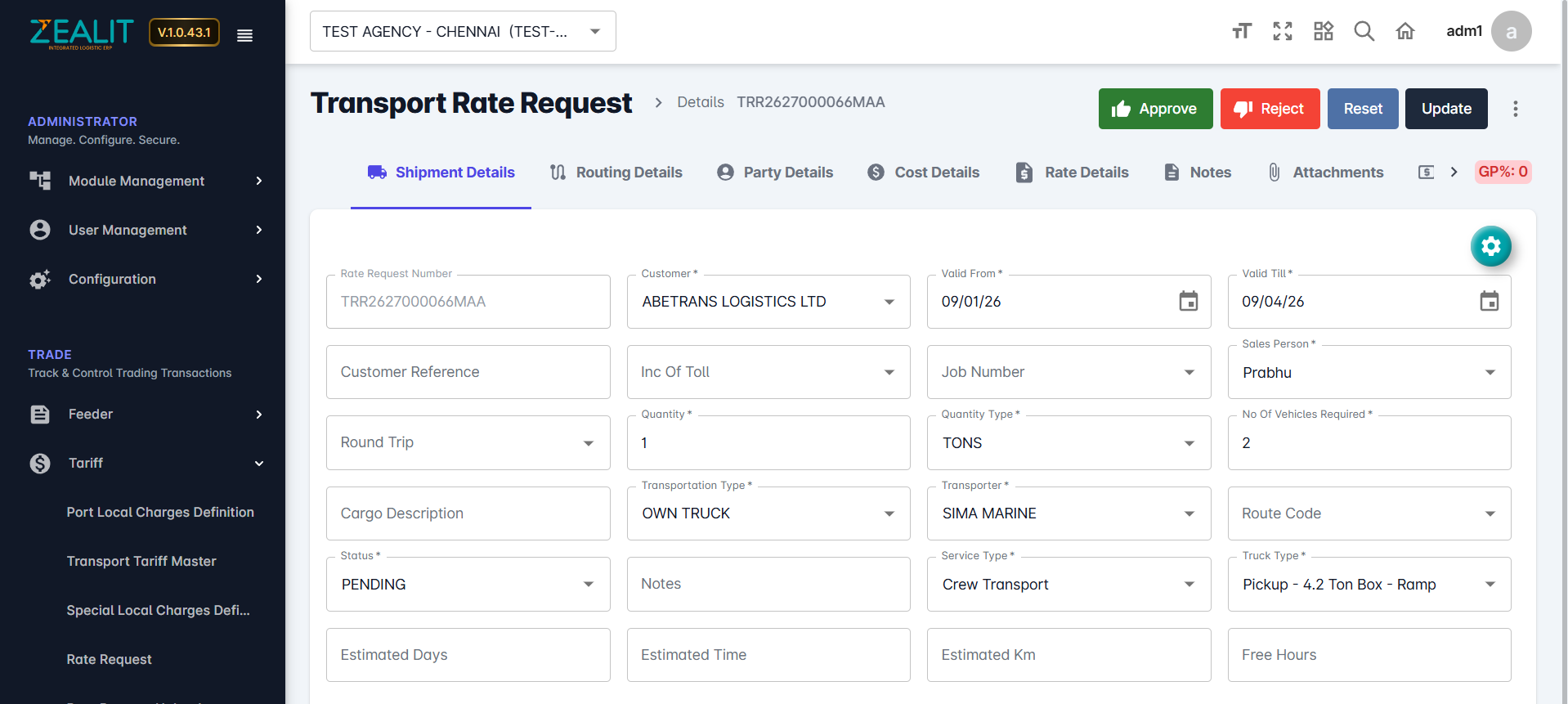Open Transport Tariff Master in sidebar
1568x704 pixels.
click(141, 561)
